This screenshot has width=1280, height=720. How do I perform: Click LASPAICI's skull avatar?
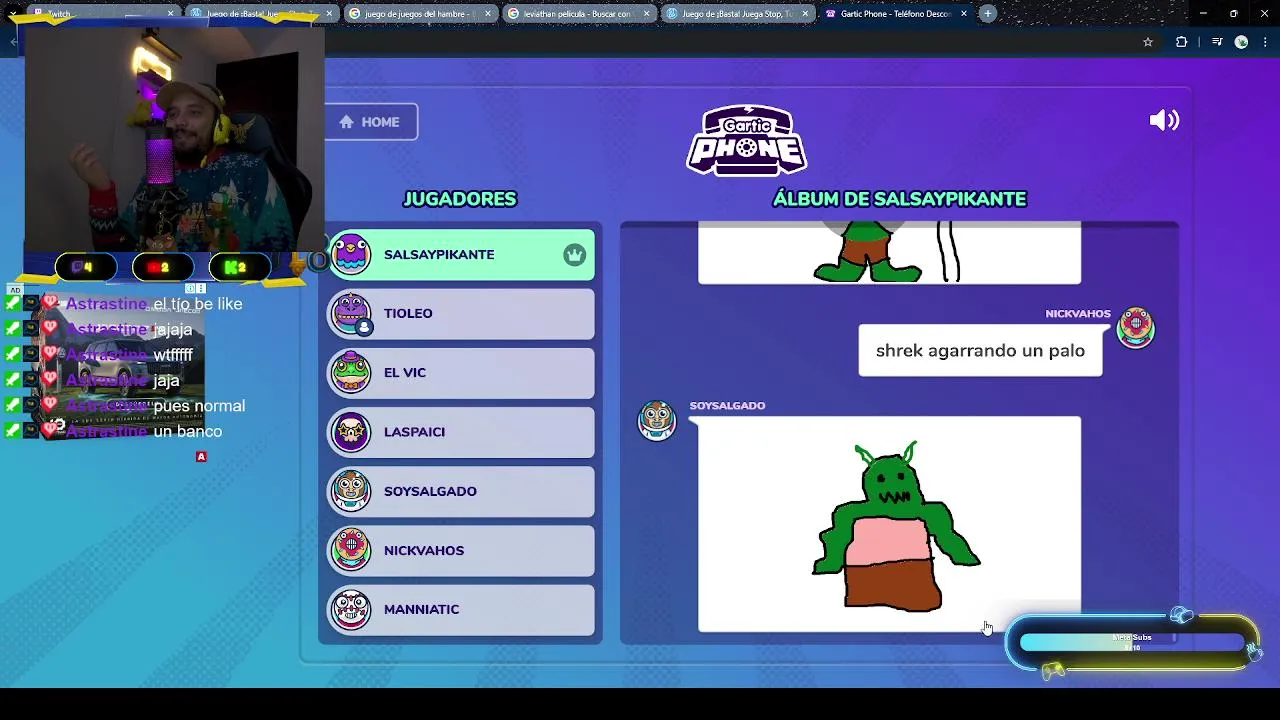point(351,432)
